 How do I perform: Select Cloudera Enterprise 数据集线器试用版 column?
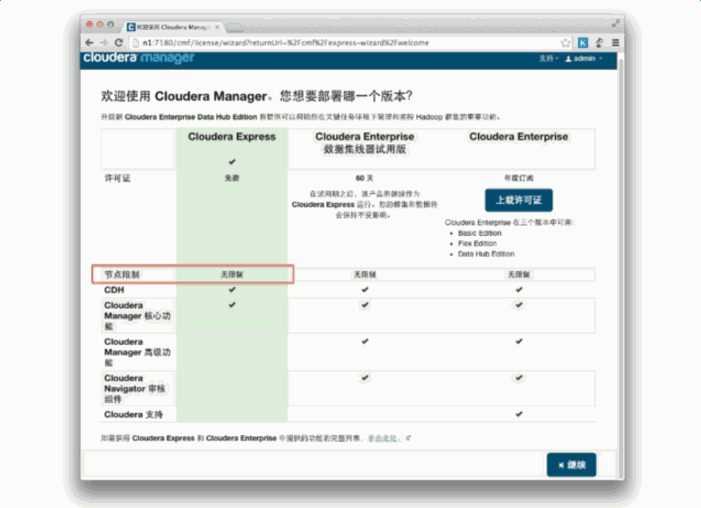click(365, 143)
